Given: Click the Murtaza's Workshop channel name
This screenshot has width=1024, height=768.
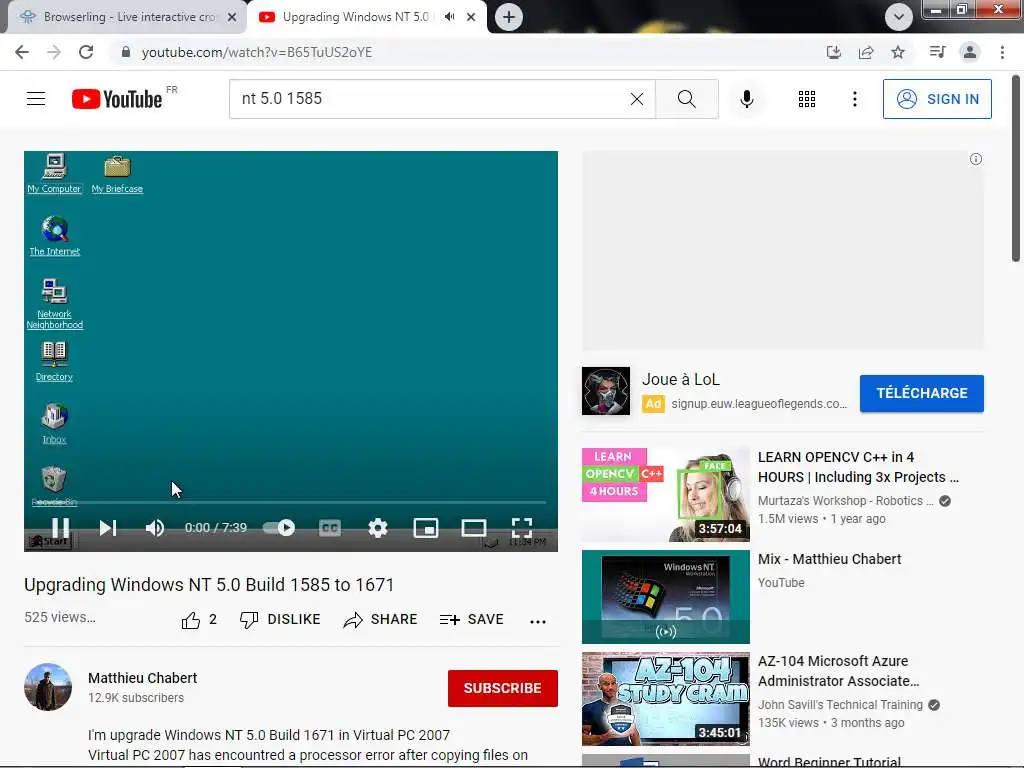Looking at the screenshot, I should [846, 501].
